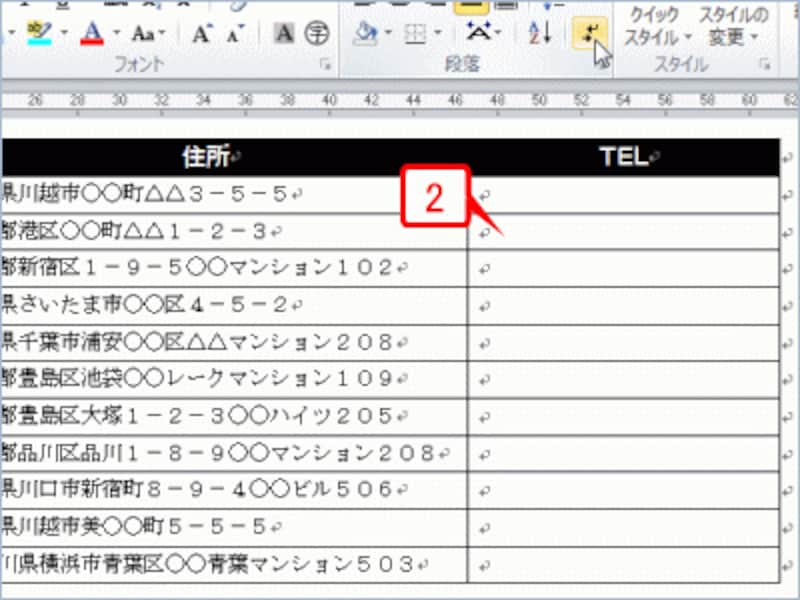Click the grow font size icon

[x=203, y=34]
